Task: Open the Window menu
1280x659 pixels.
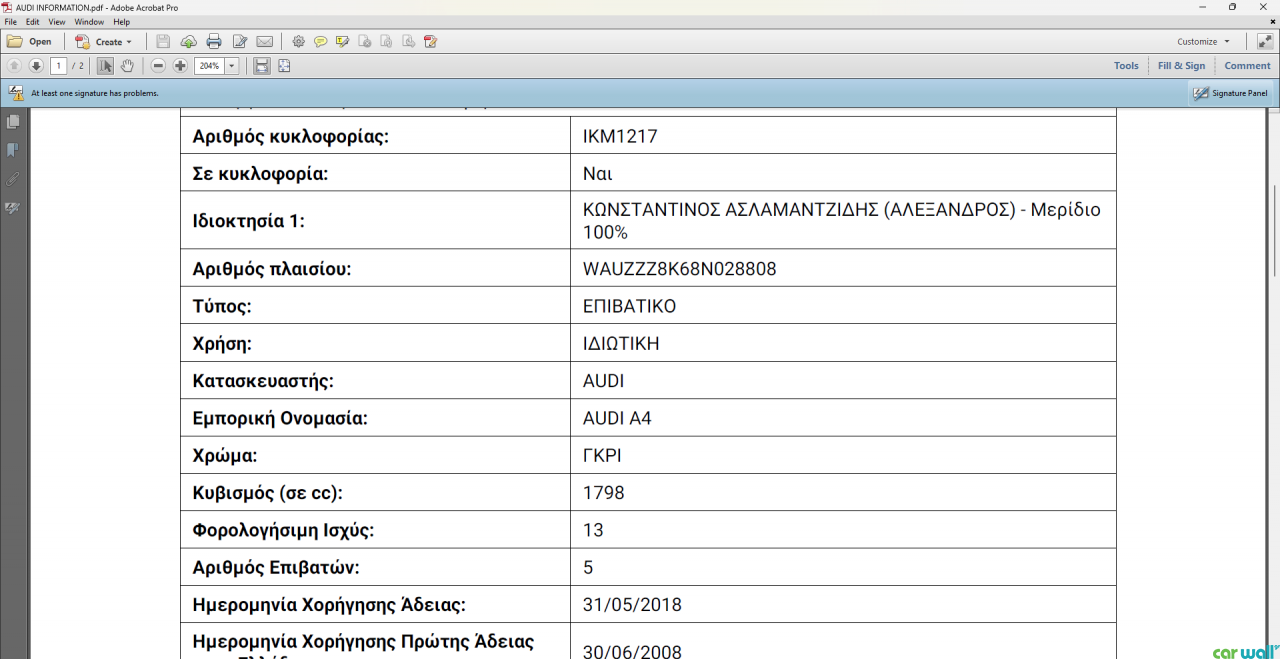Action: click(89, 22)
